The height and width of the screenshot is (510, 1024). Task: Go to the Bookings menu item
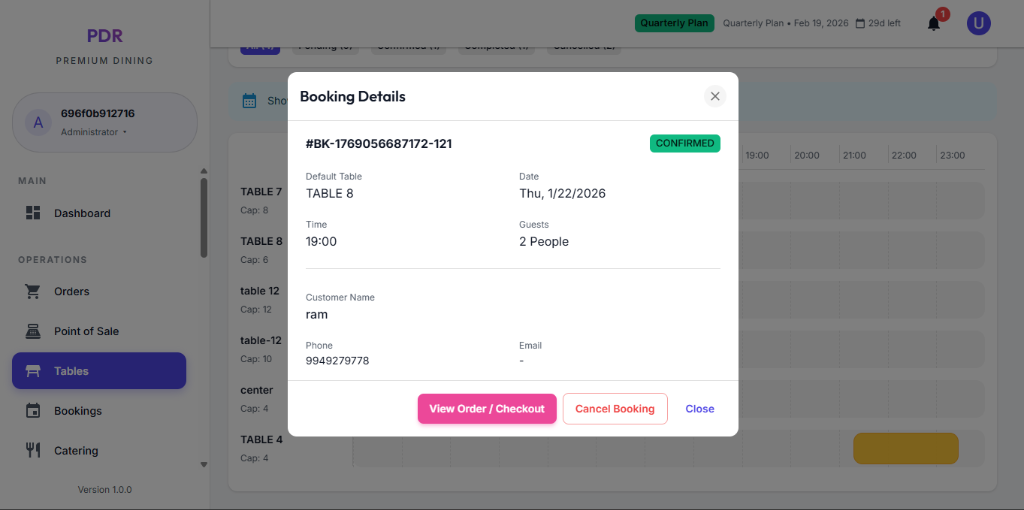click(78, 411)
